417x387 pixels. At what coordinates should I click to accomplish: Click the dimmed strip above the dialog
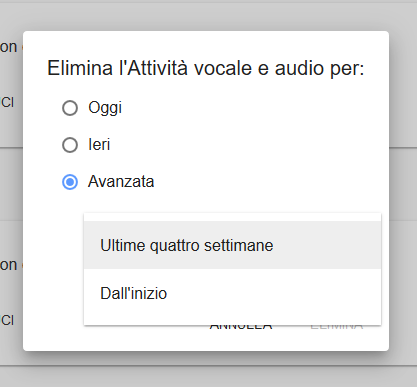point(208,17)
